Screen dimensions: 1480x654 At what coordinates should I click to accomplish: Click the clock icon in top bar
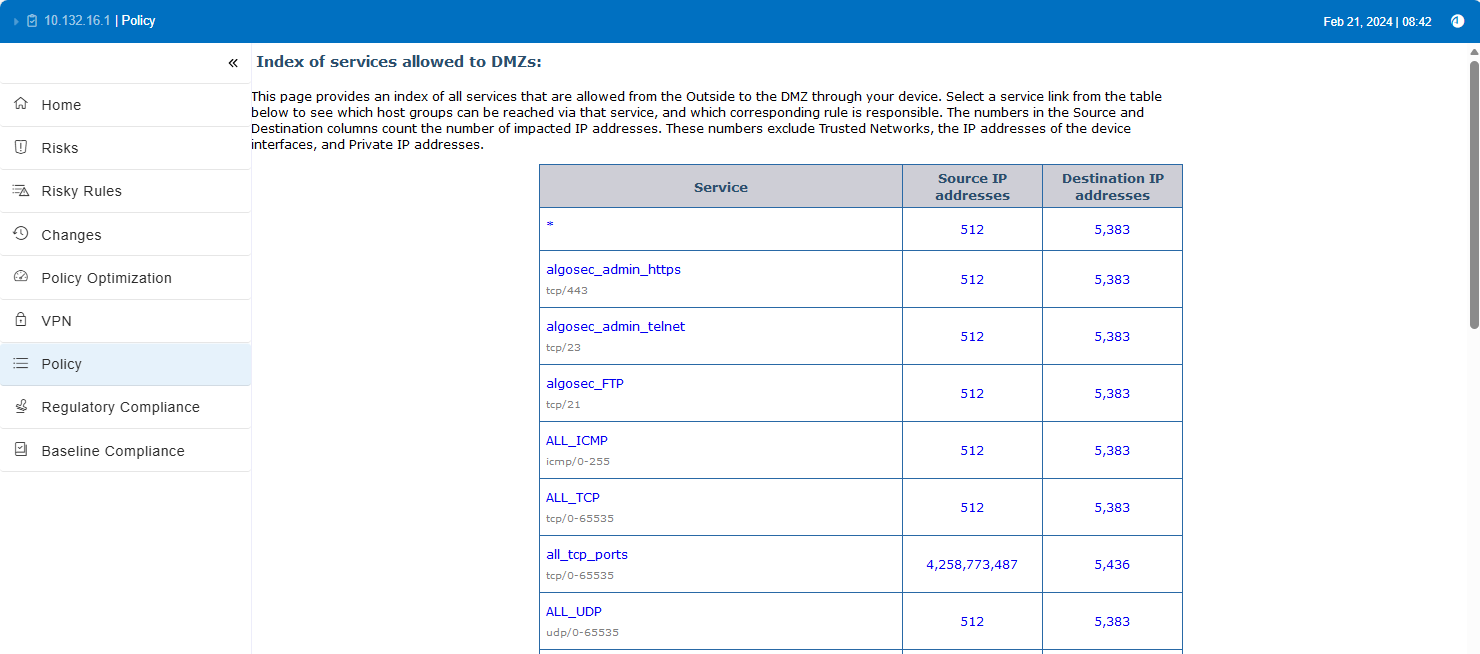1457,21
